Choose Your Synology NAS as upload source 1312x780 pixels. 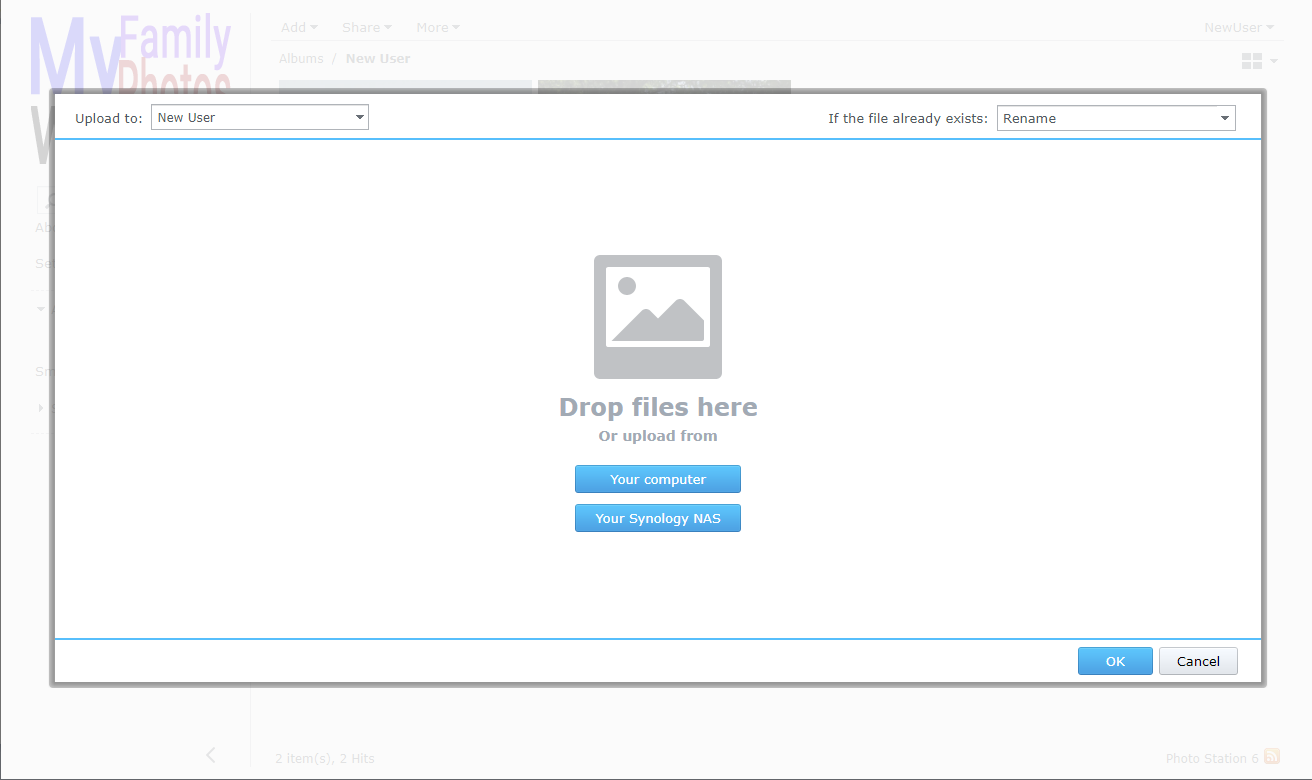tap(657, 519)
